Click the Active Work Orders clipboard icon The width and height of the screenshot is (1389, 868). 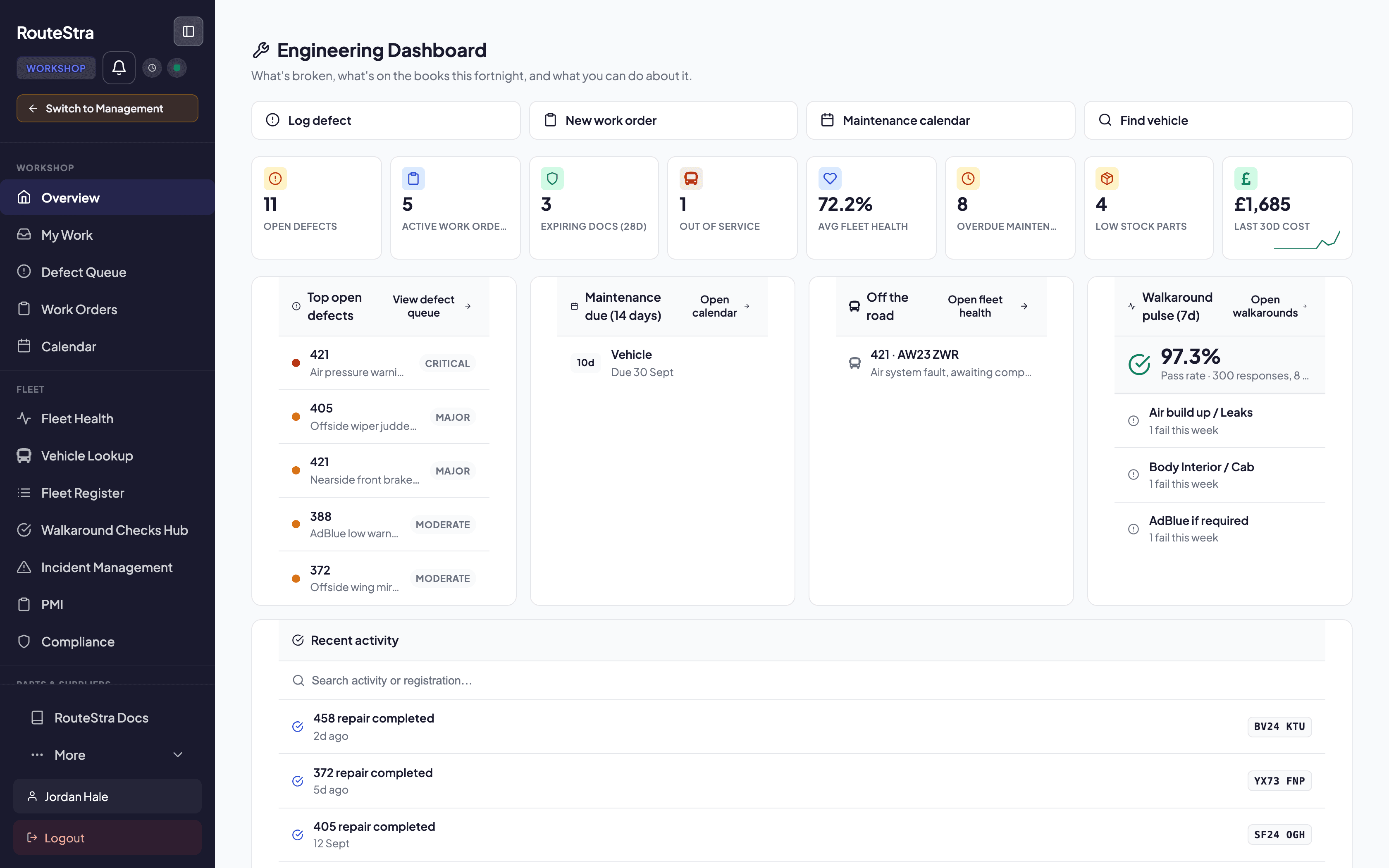413,179
